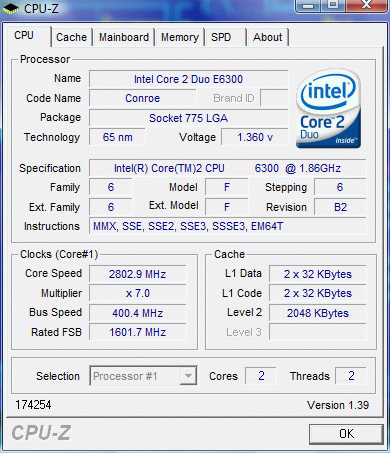Click the Cores count field
The width and height of the screenshot is (390, 453).
point(261,376)
